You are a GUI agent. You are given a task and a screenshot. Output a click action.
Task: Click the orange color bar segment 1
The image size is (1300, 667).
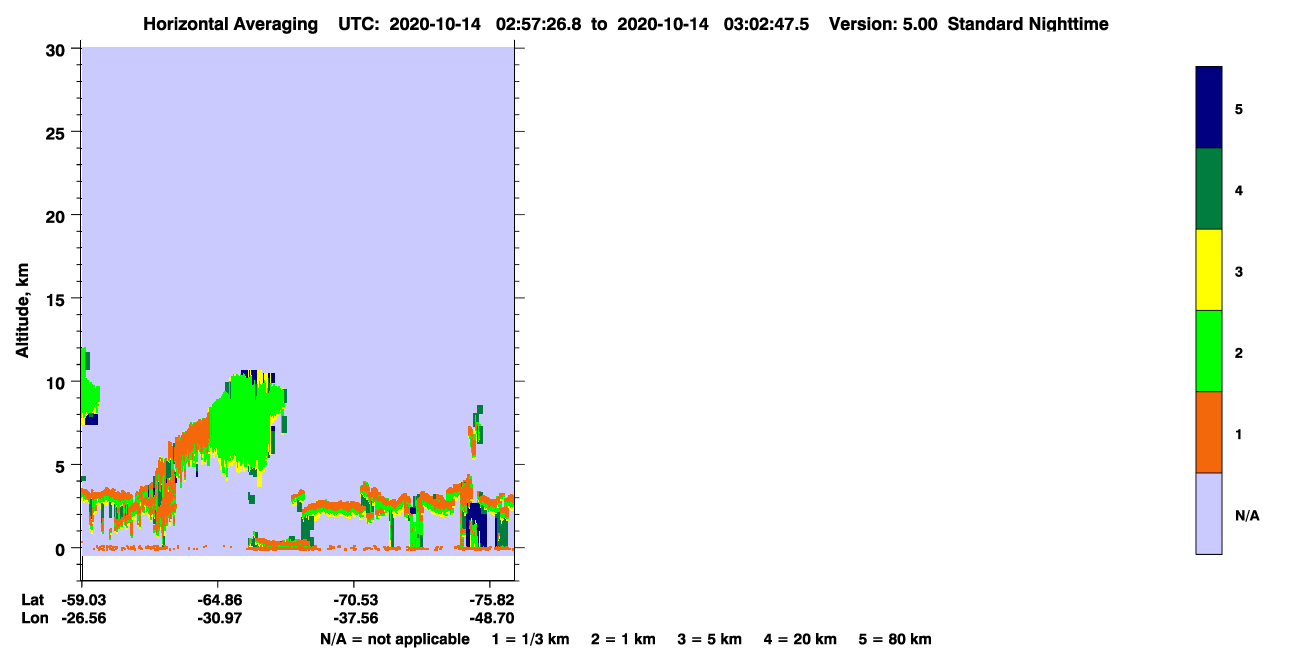(1209, 432)
